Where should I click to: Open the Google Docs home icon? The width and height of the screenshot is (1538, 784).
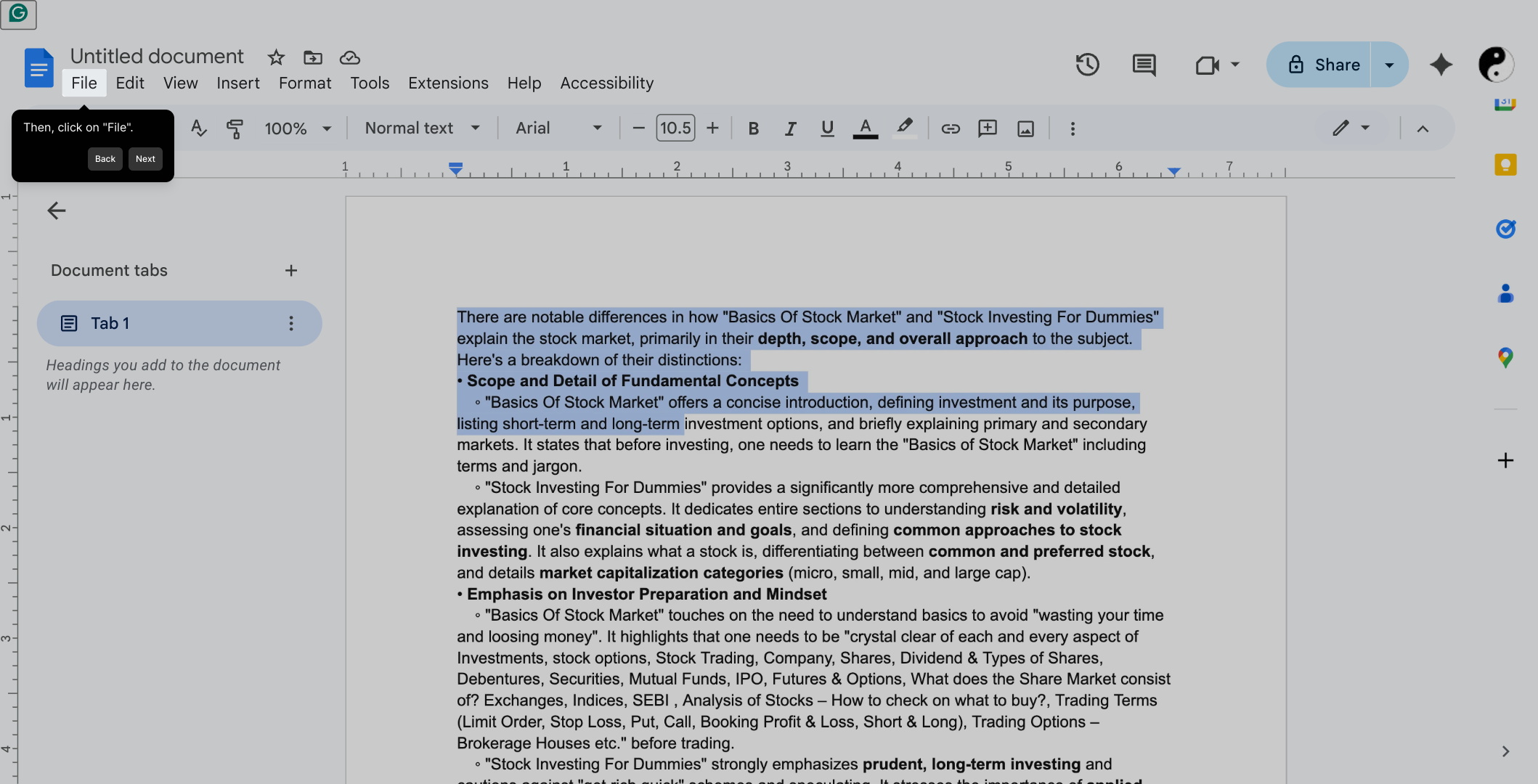(x=39, y=68)
